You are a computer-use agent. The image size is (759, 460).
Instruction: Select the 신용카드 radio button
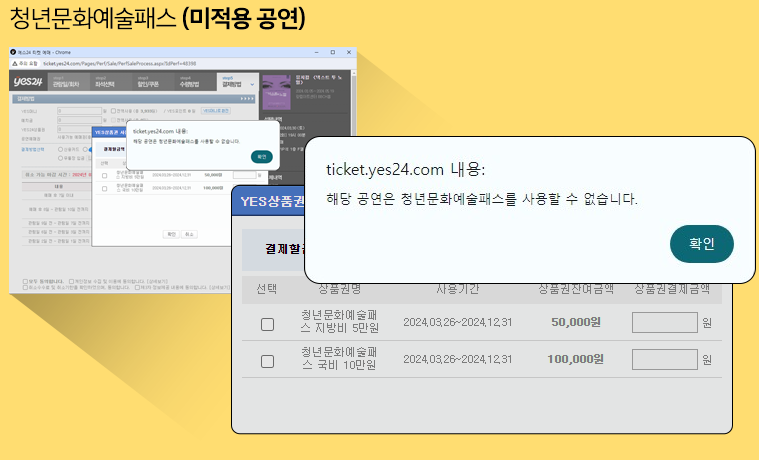pos(61,150)
